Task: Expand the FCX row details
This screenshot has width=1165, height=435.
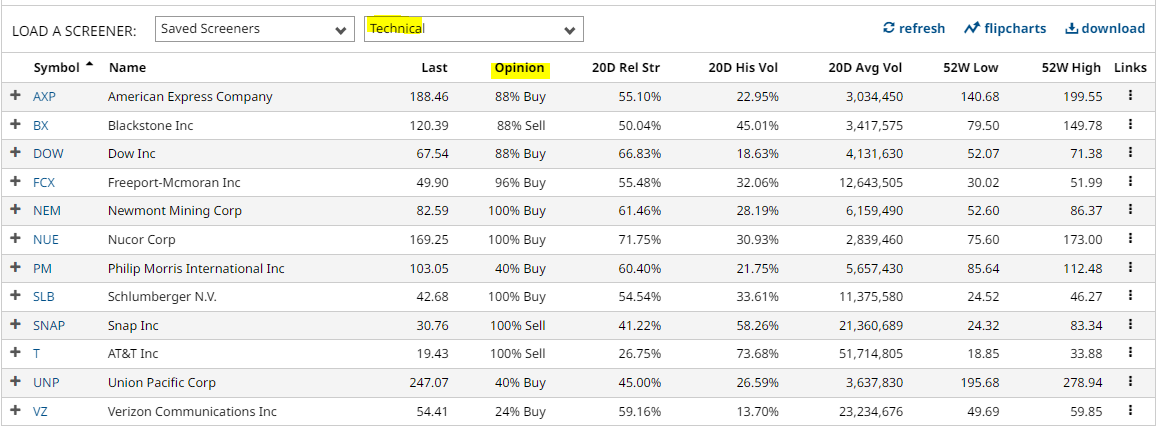Action: pyautogui.click(x=15, y=183)
